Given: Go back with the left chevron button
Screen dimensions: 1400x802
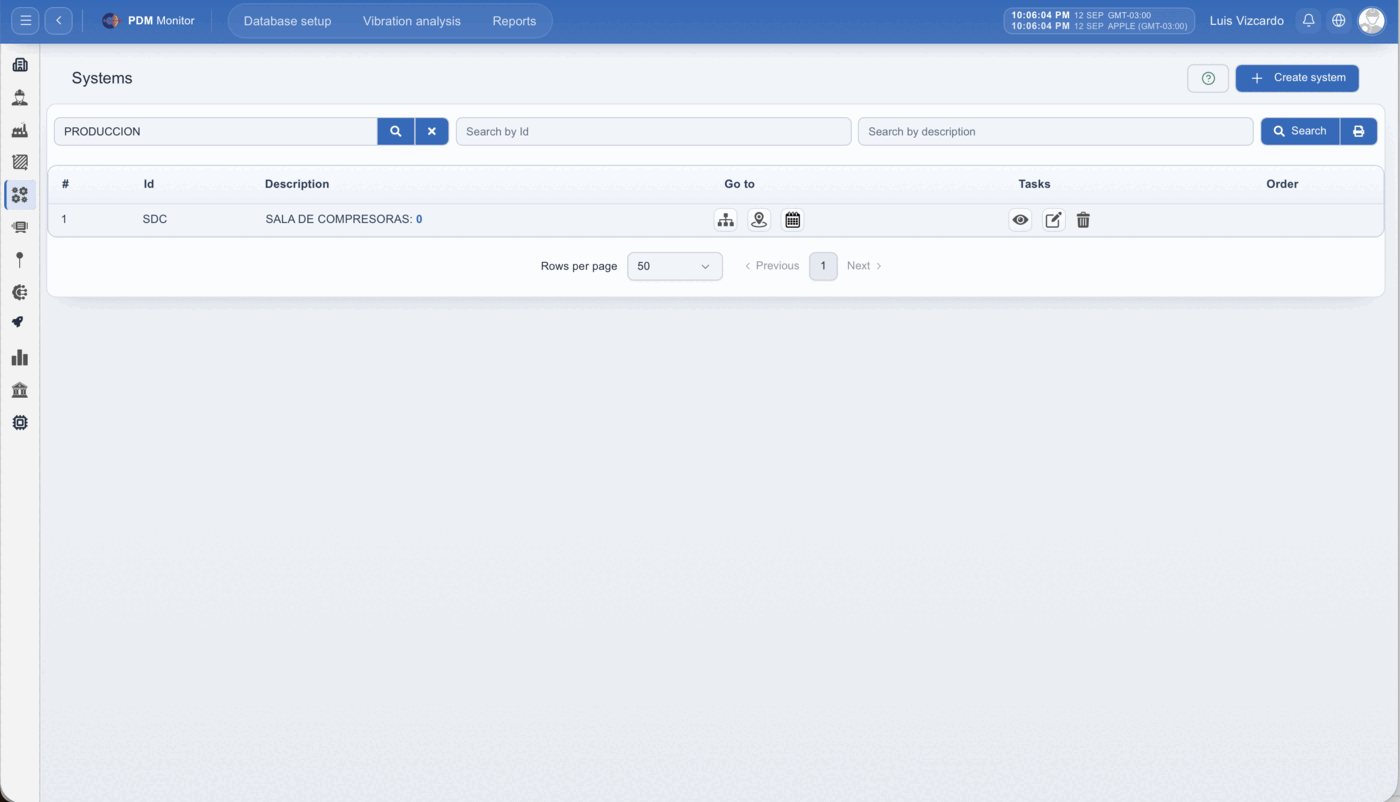Looking at the screenshot, I should 58,21.
